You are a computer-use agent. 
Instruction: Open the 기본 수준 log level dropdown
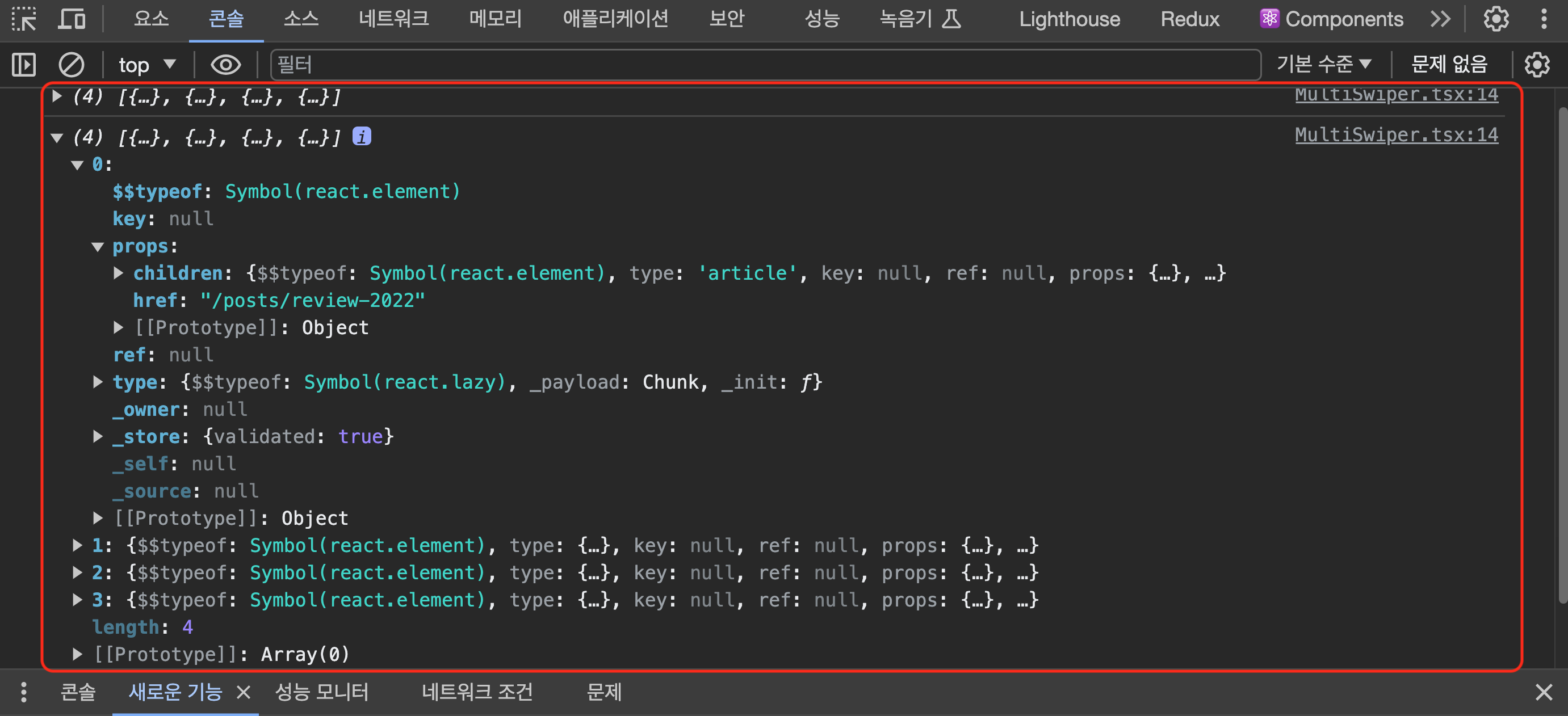1323,64
